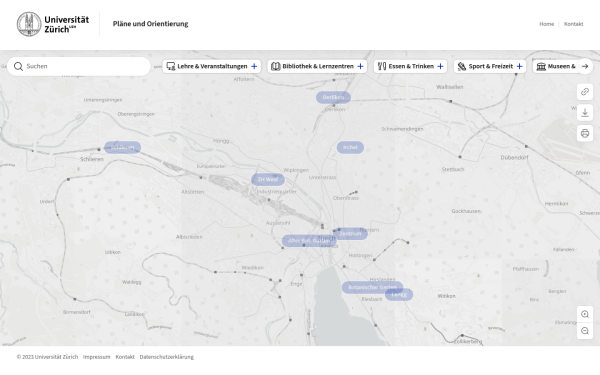Select the Irchel campus marker
The height and width of the screenshot is (375, 600).
point(350,148)
